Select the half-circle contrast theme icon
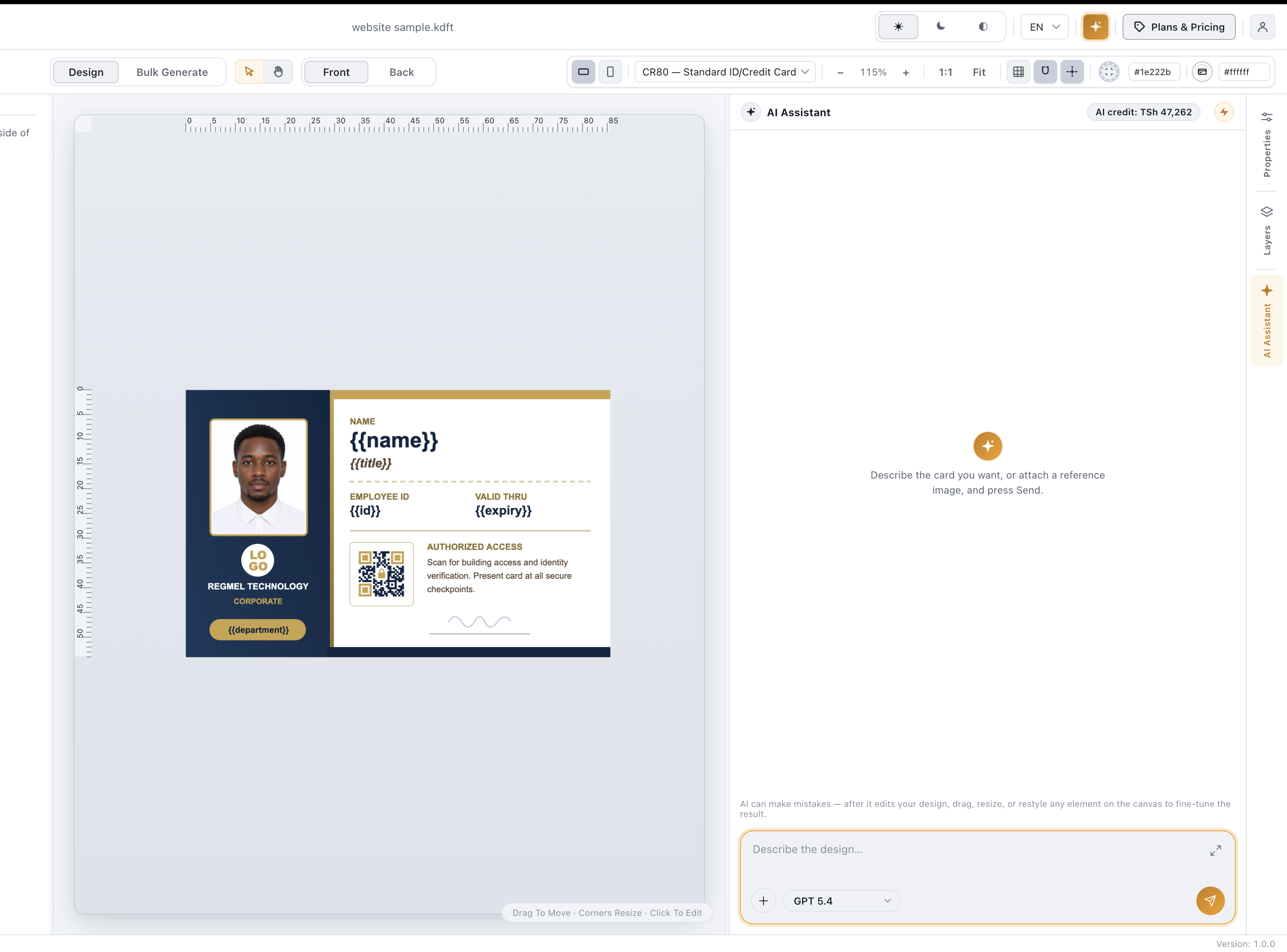 pos(983,26)
